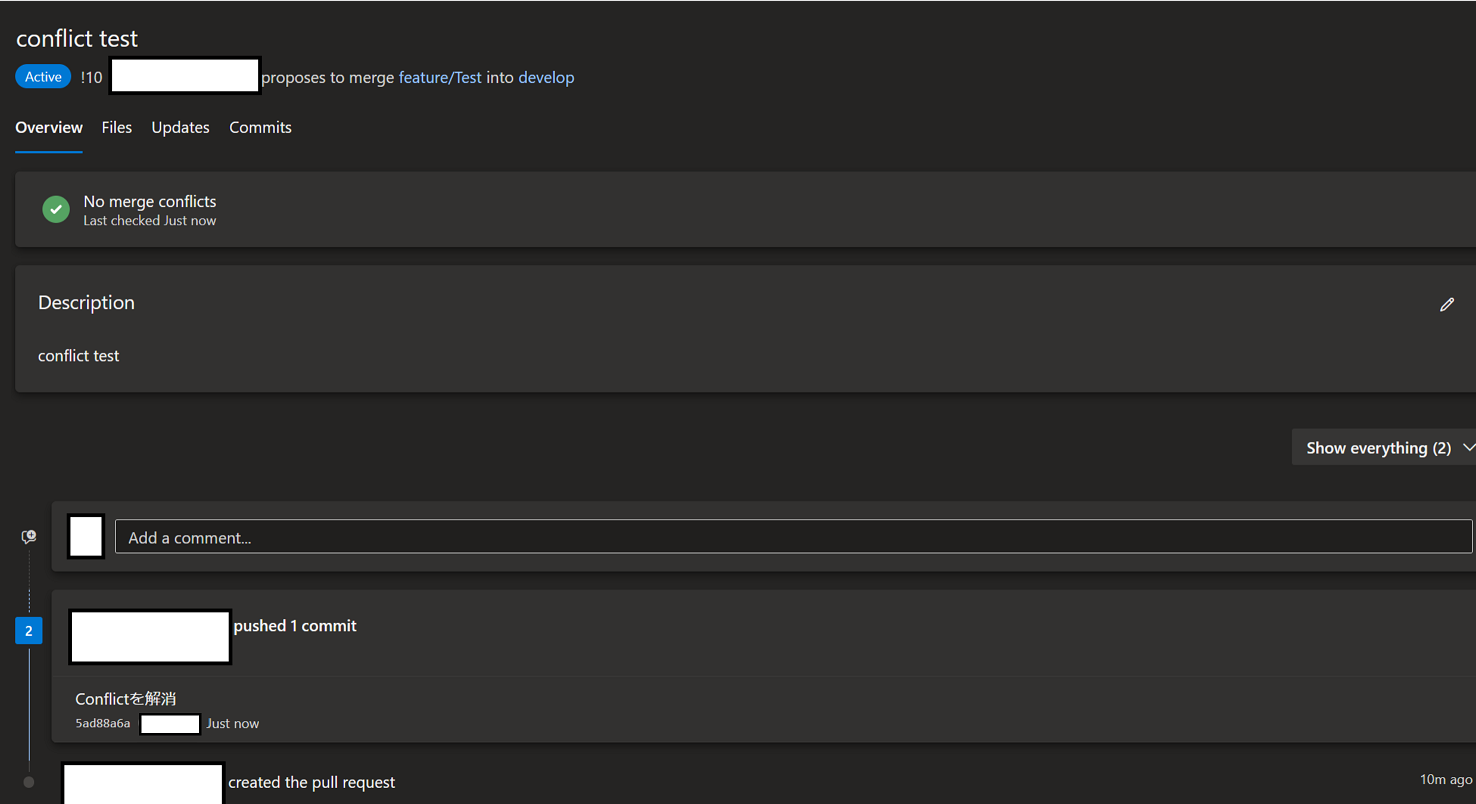Open the feature/Test branch link
The width and height of the screenshot is (1476, 804).
tap(441, 77)
